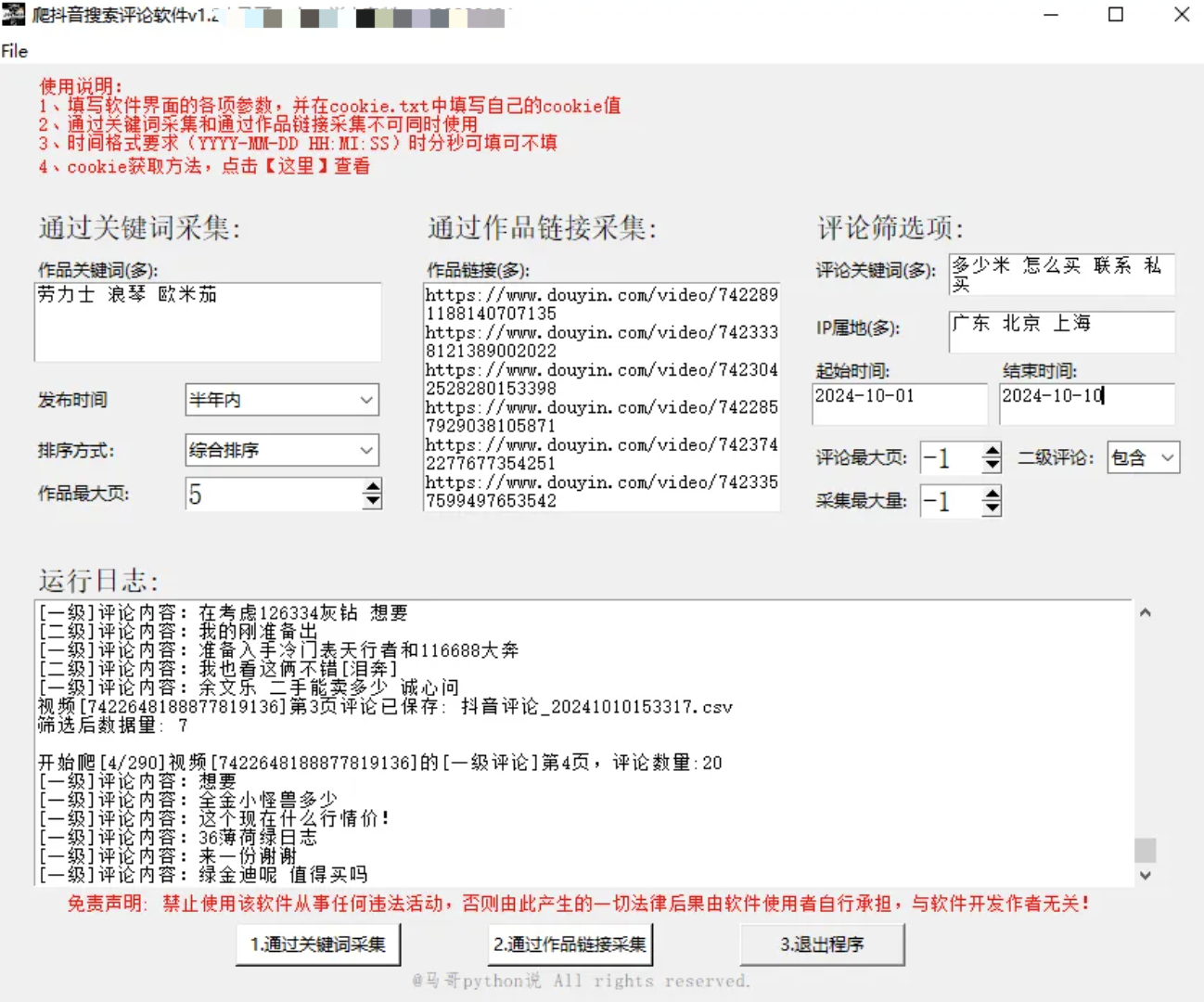
Task: Click the 【这里】 cookie help link
Action: click(x=297, y=166)
